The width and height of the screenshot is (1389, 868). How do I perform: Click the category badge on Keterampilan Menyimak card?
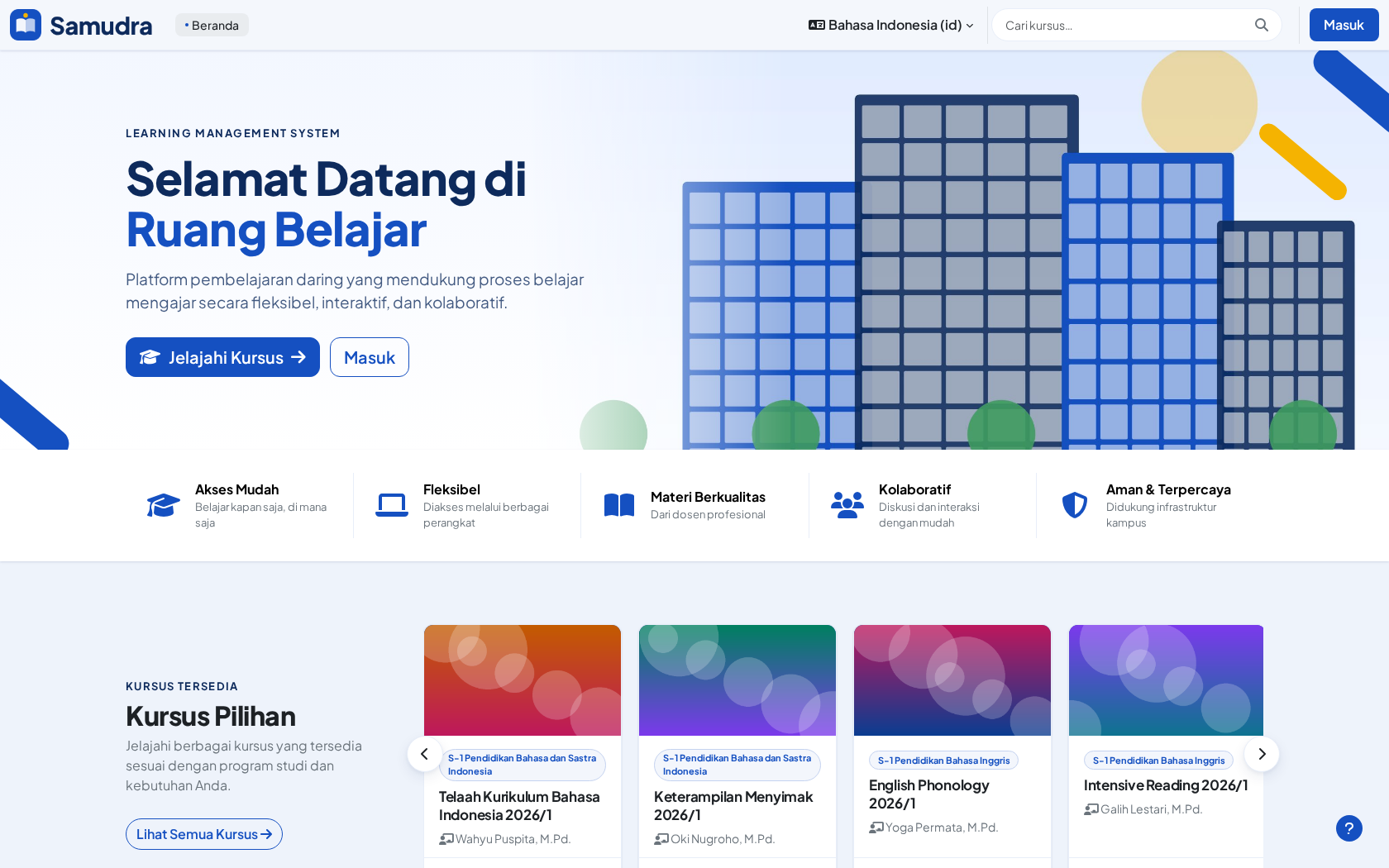pos(737,765)
